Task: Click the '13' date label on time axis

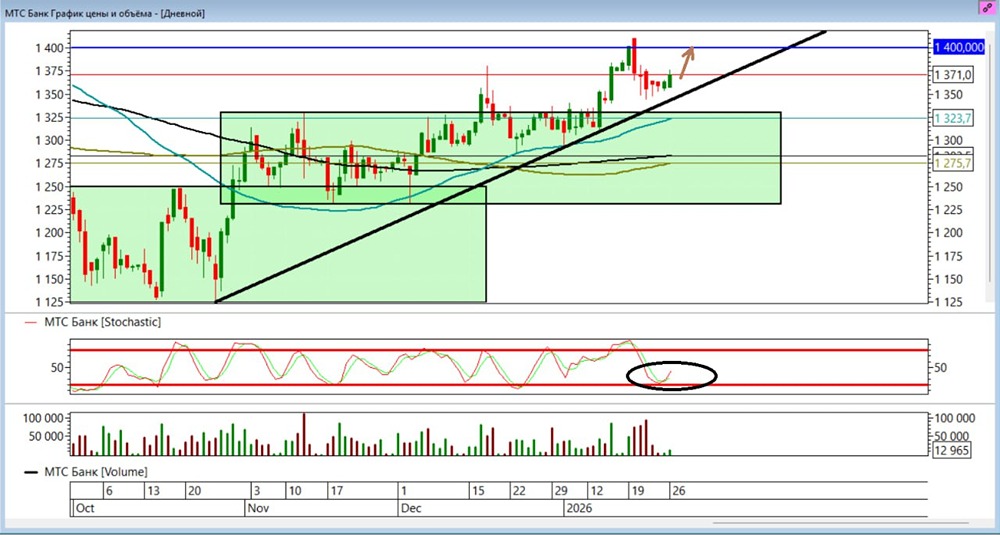Action: 152,491
